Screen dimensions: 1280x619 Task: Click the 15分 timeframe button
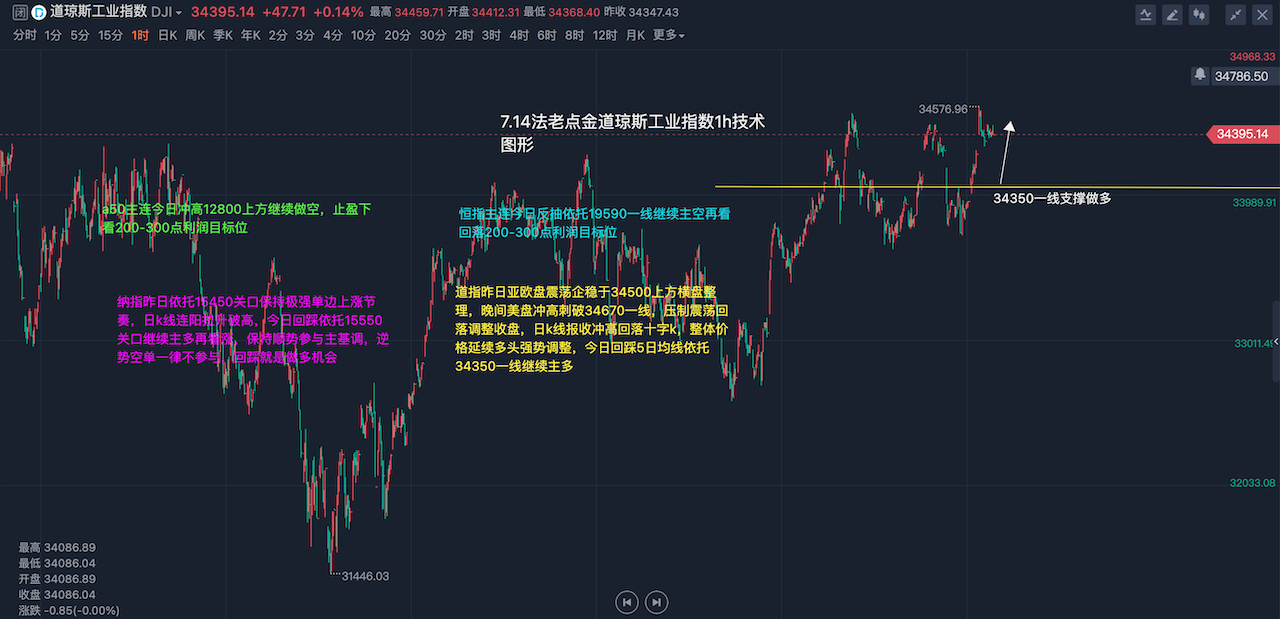[x=109, y=35]
